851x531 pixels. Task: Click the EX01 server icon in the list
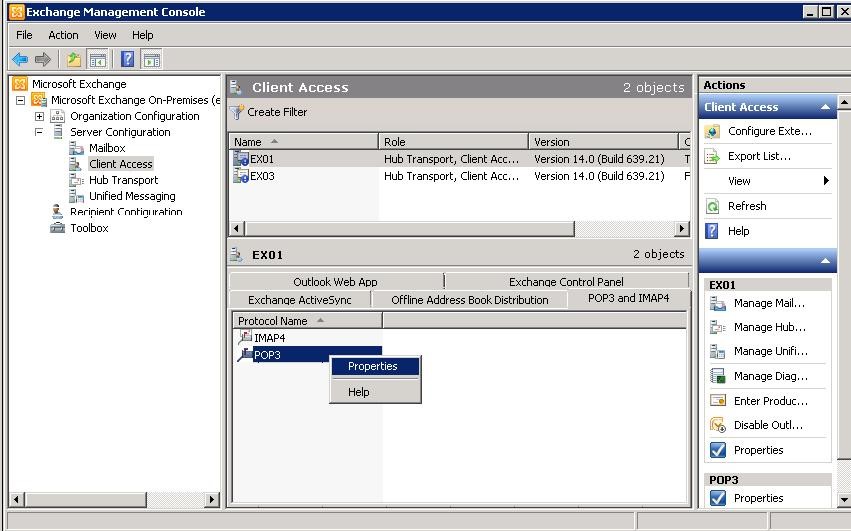[240, 159]
